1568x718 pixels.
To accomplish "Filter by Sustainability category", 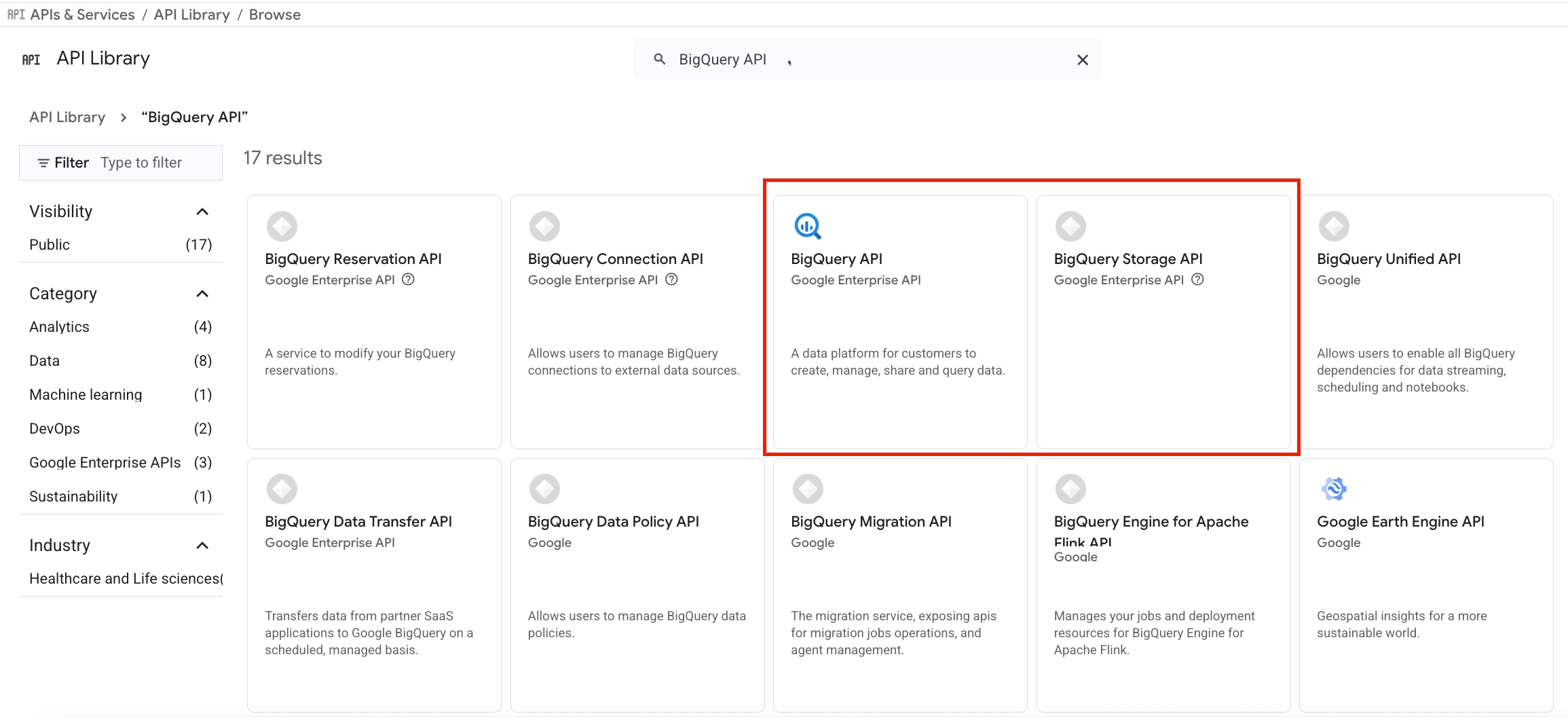I will point(121,496).
